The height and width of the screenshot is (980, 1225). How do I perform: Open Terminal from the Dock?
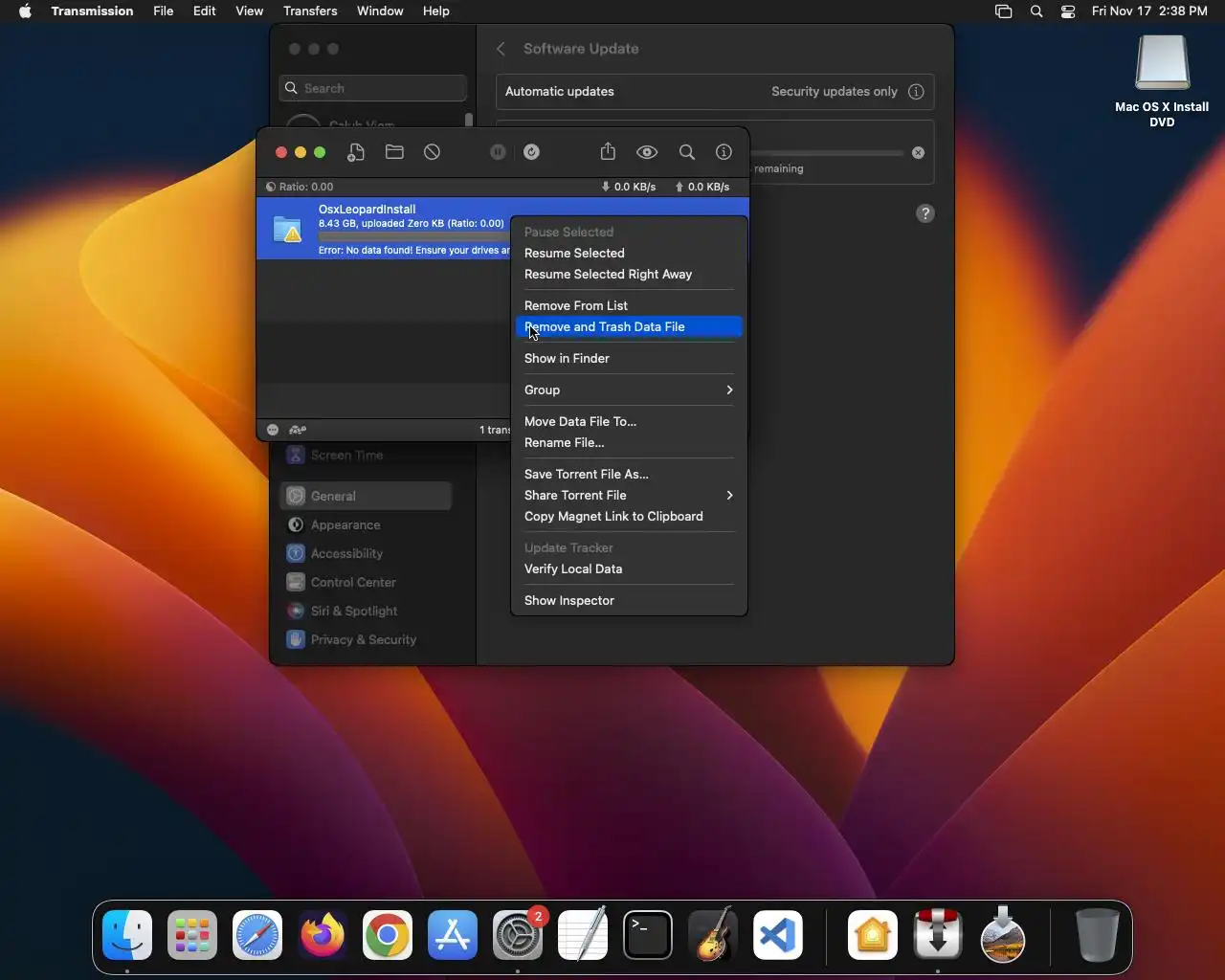point(648,935)
